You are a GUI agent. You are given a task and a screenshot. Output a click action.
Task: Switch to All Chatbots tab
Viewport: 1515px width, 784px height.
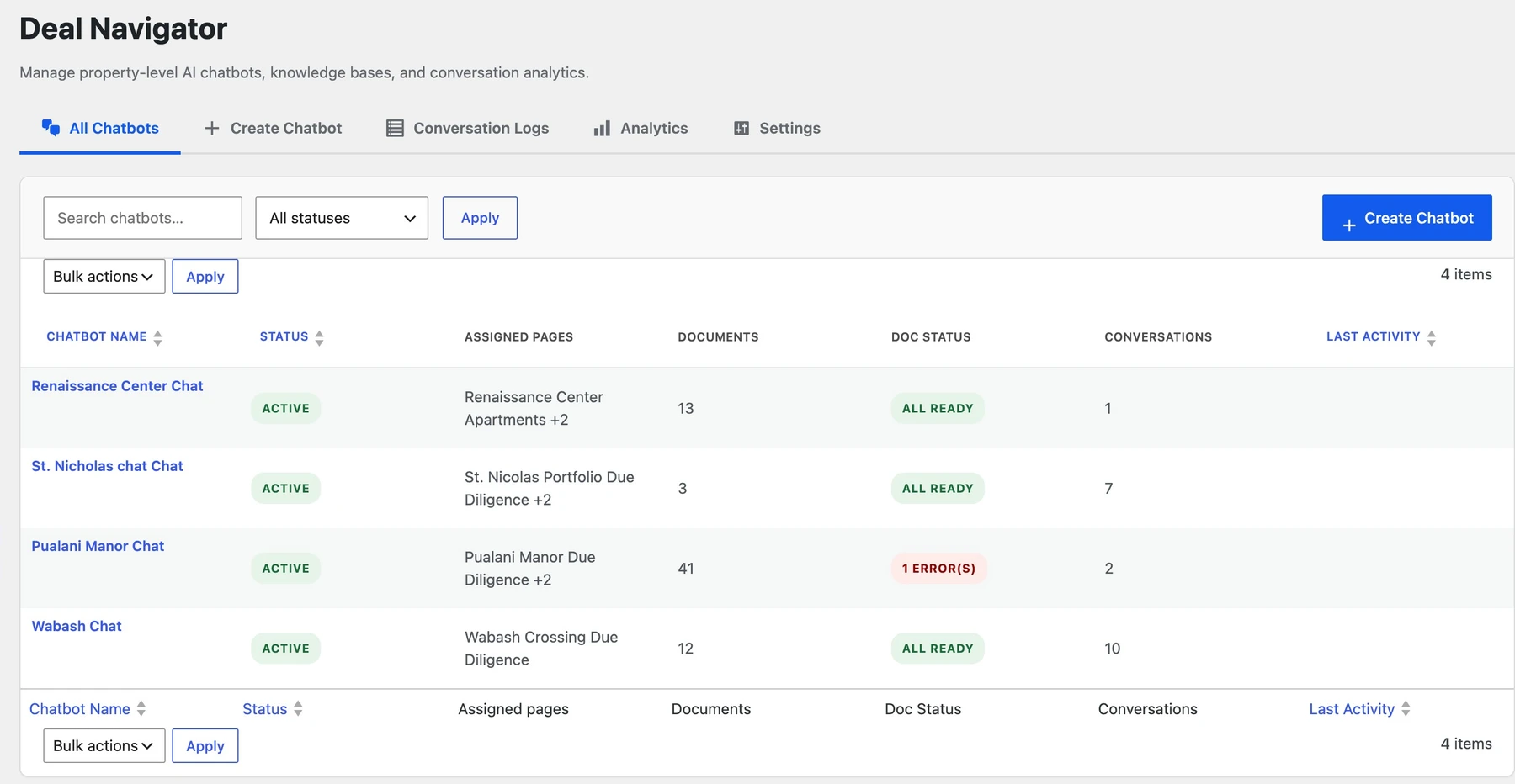pos(100,128)
